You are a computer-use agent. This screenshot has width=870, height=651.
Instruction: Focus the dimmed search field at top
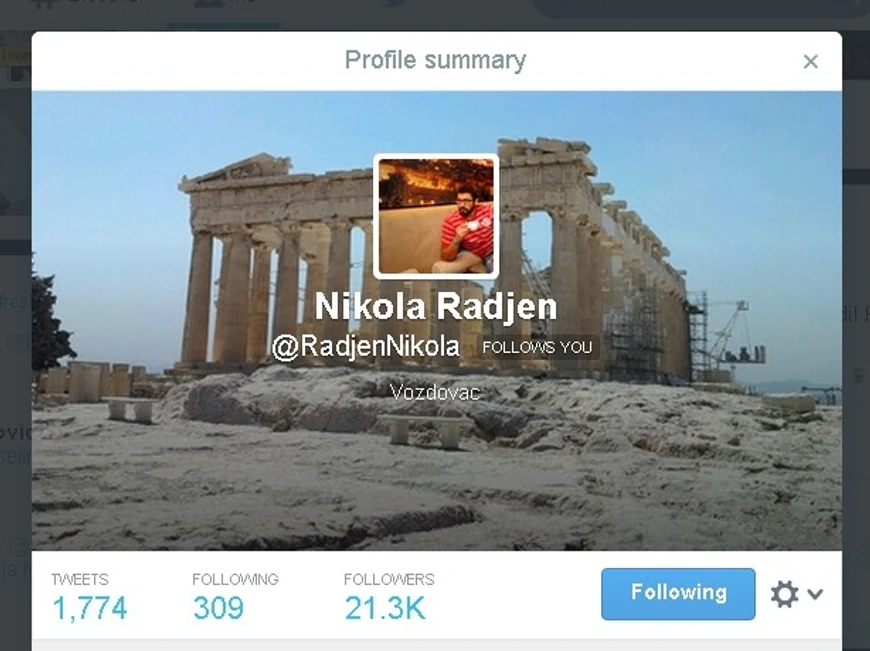699,7
